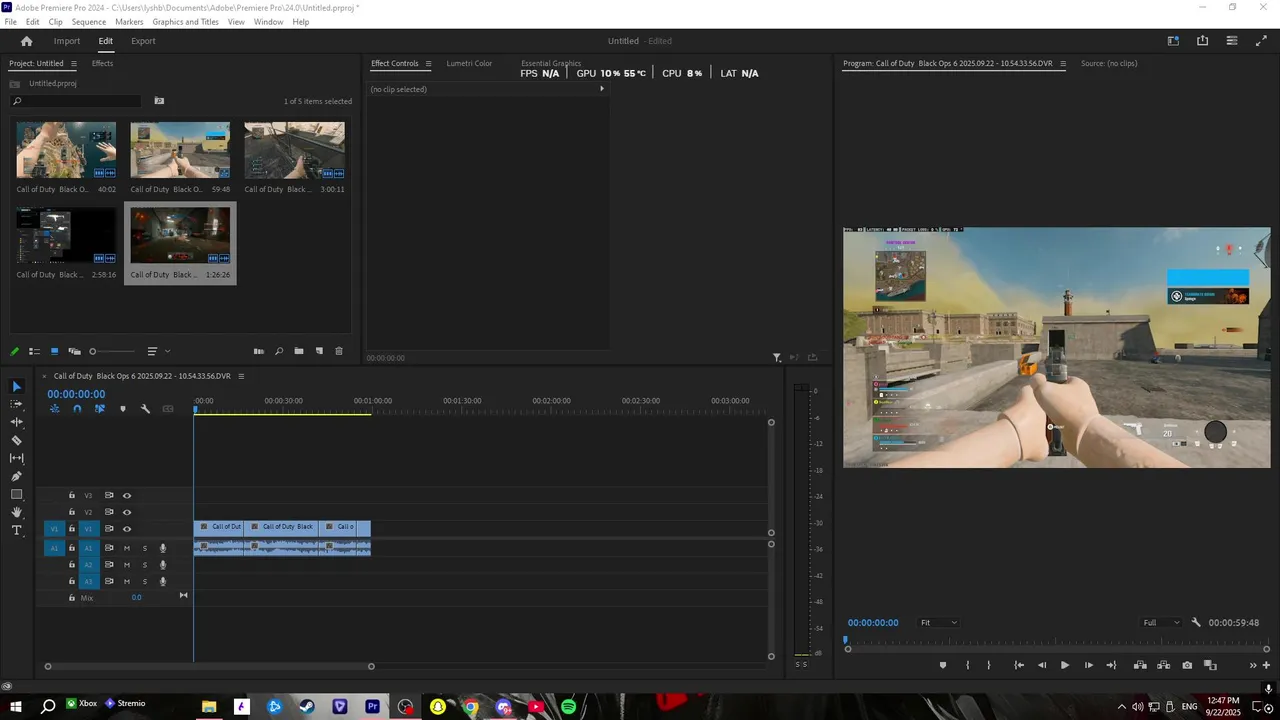
Task: Toggle V1 track output eye
Action: click(127, 529)
